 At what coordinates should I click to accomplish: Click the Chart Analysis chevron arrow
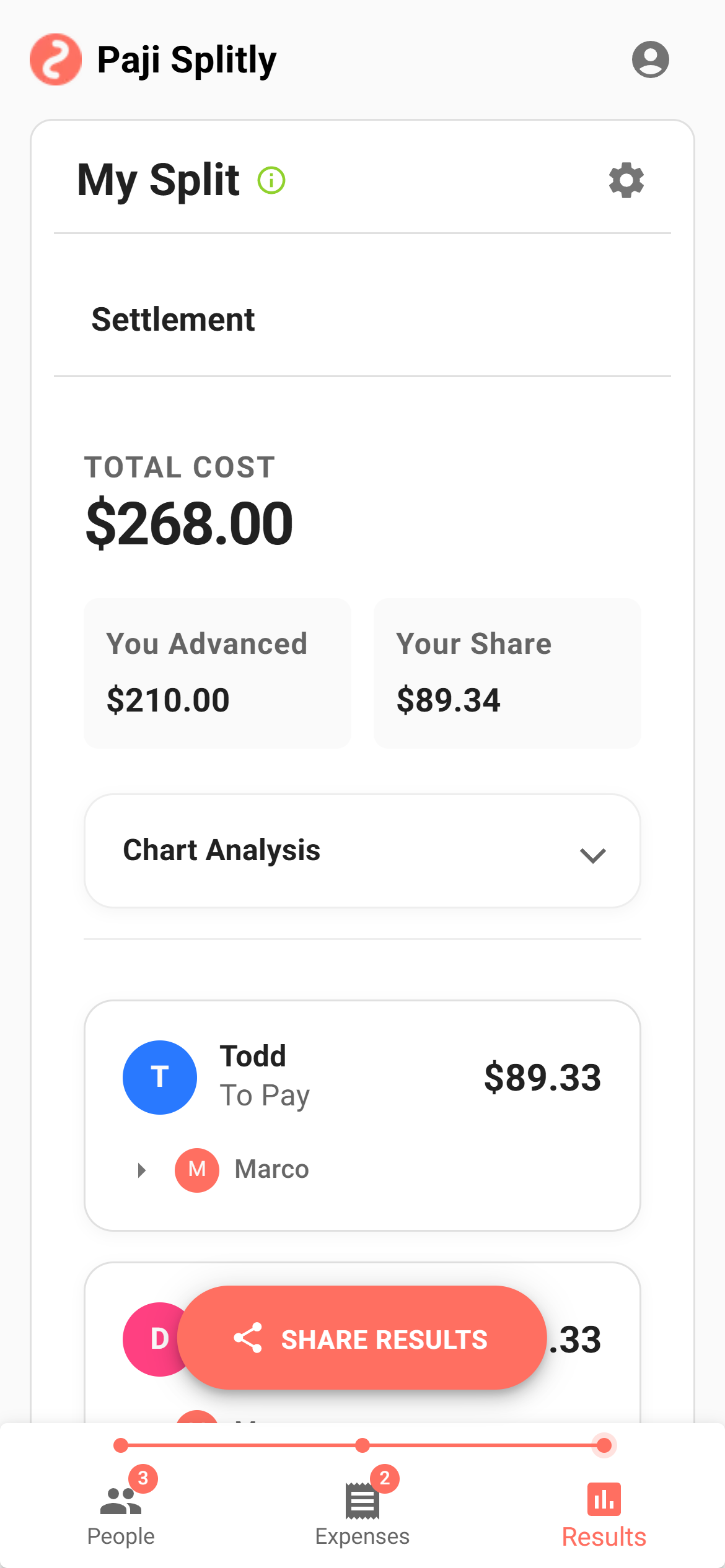[x=592, y=855]
